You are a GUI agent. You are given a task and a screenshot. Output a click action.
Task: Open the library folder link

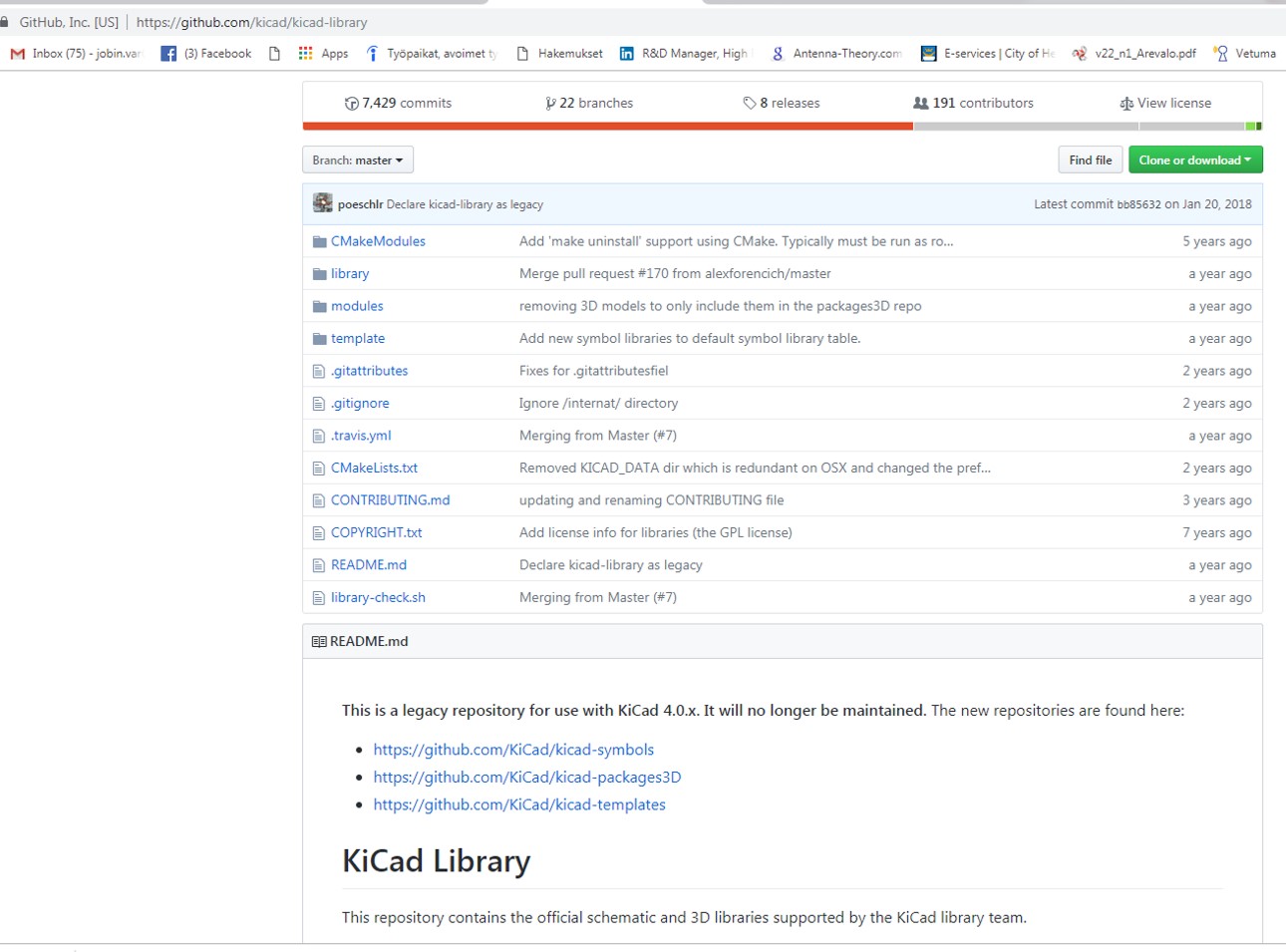(x=350, y=274)
